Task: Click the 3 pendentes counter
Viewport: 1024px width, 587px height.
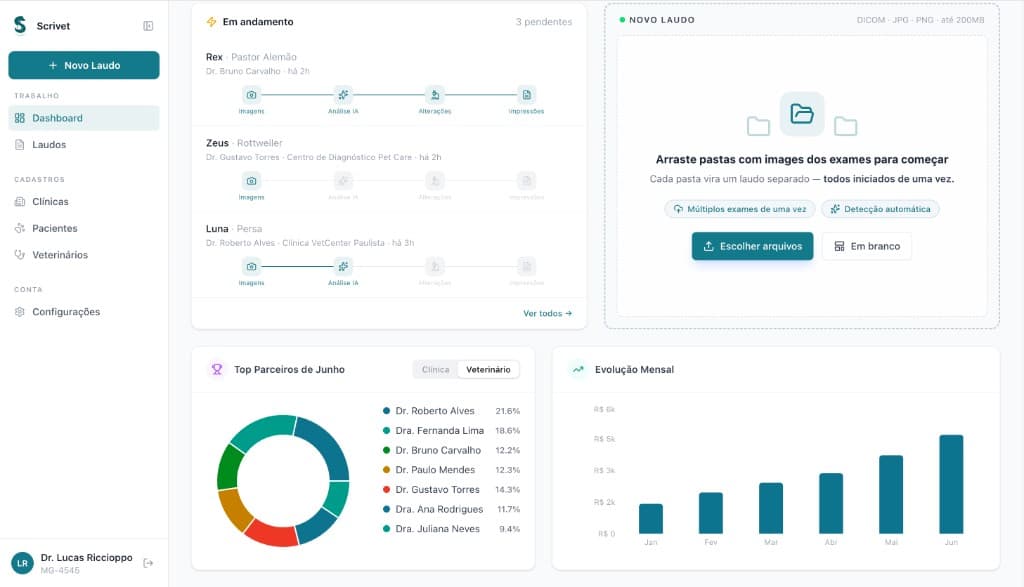Action: (x=543, y=22)
